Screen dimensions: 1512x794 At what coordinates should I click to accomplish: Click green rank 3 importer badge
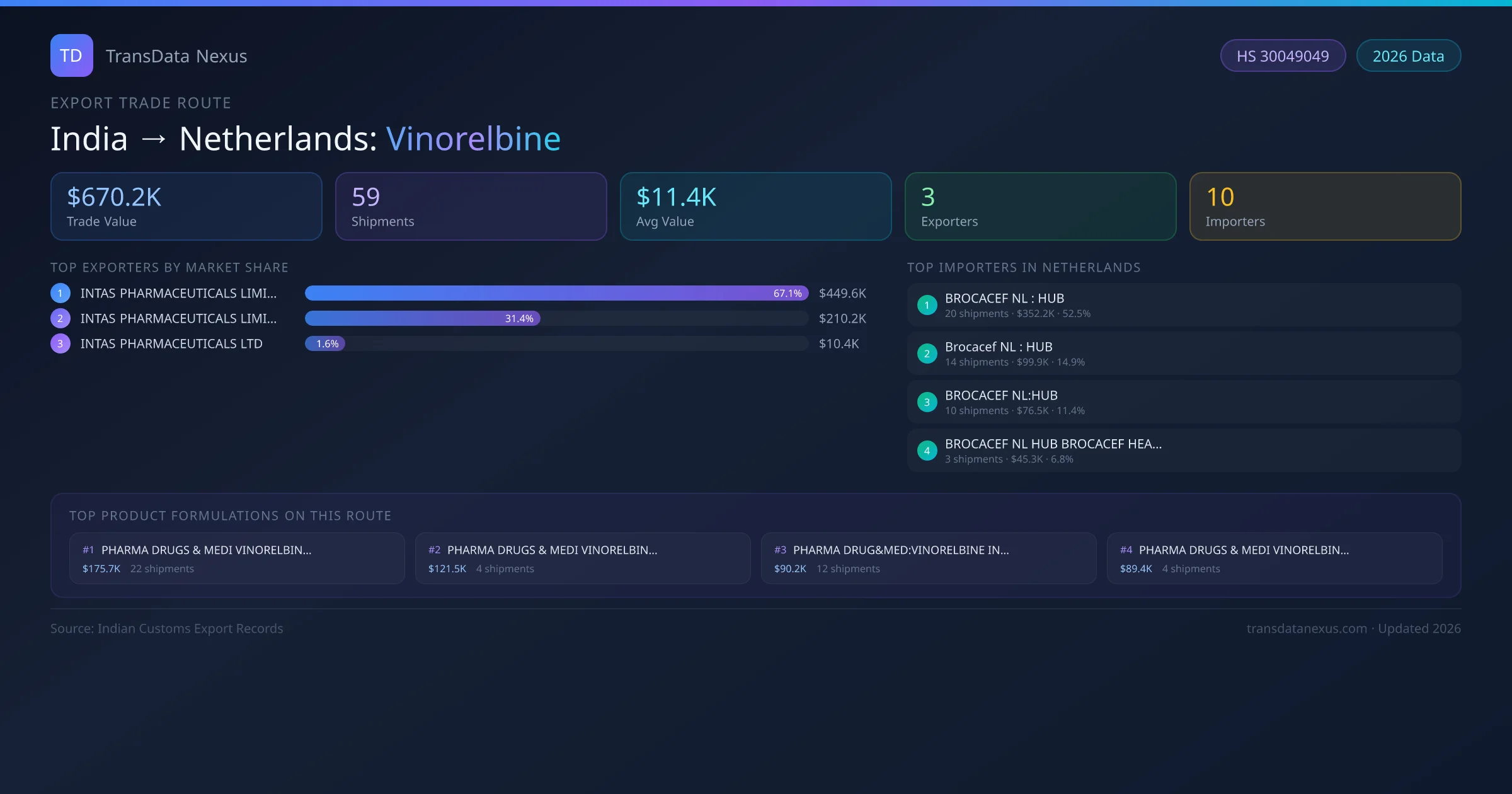click(927, 402)
